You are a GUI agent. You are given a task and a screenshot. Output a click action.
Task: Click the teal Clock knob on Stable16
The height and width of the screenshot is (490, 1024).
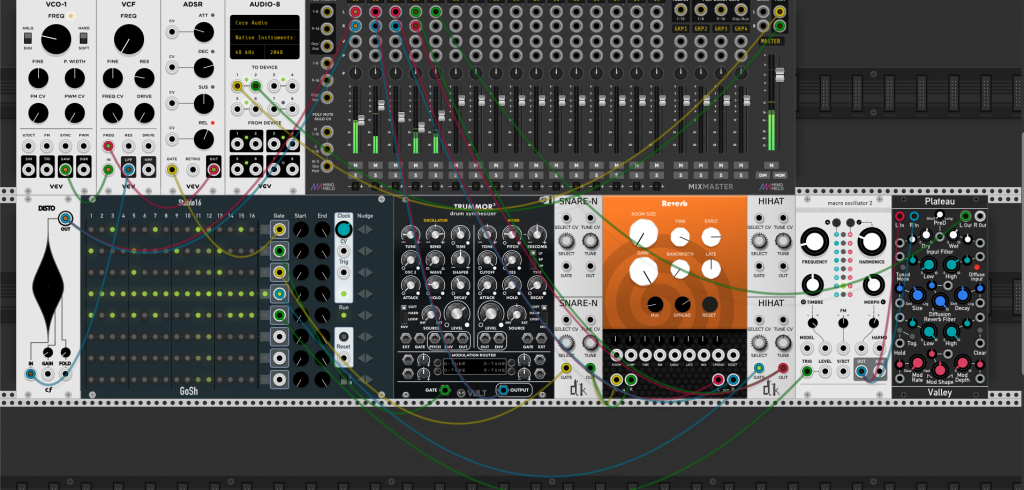click(x=344, y=229)
